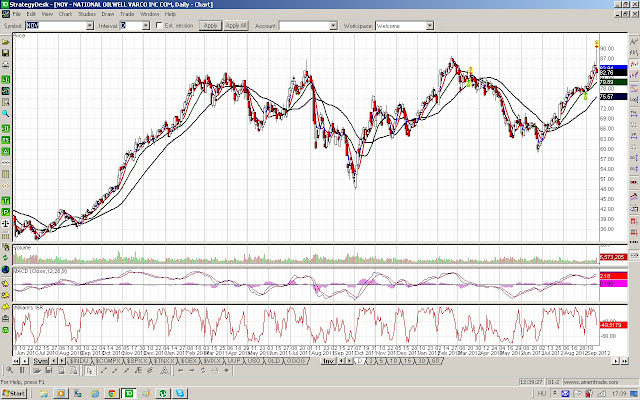
Task: Click the right arrow in bottom drawing toolbar
Action: 191,370
